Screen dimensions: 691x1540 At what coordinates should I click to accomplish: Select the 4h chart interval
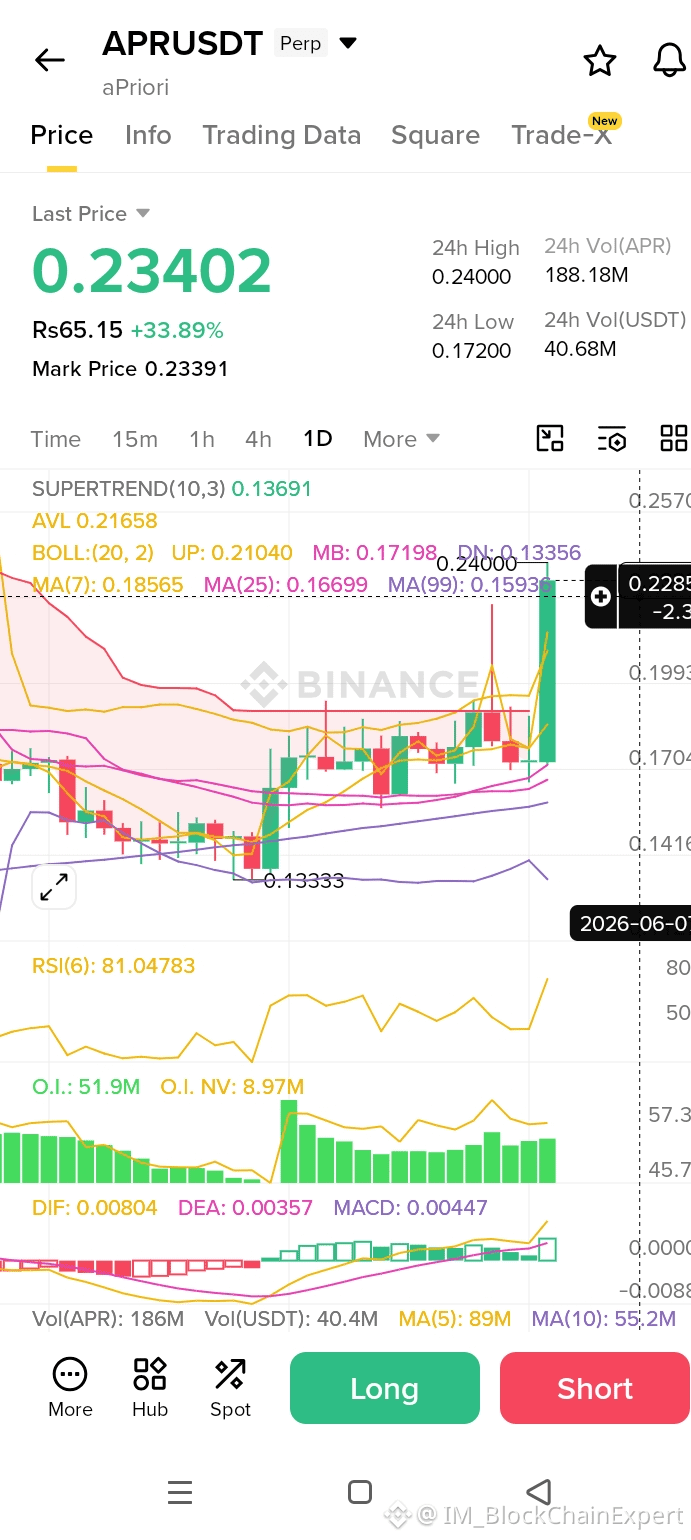pyautogui.click(x=258, y=439)
